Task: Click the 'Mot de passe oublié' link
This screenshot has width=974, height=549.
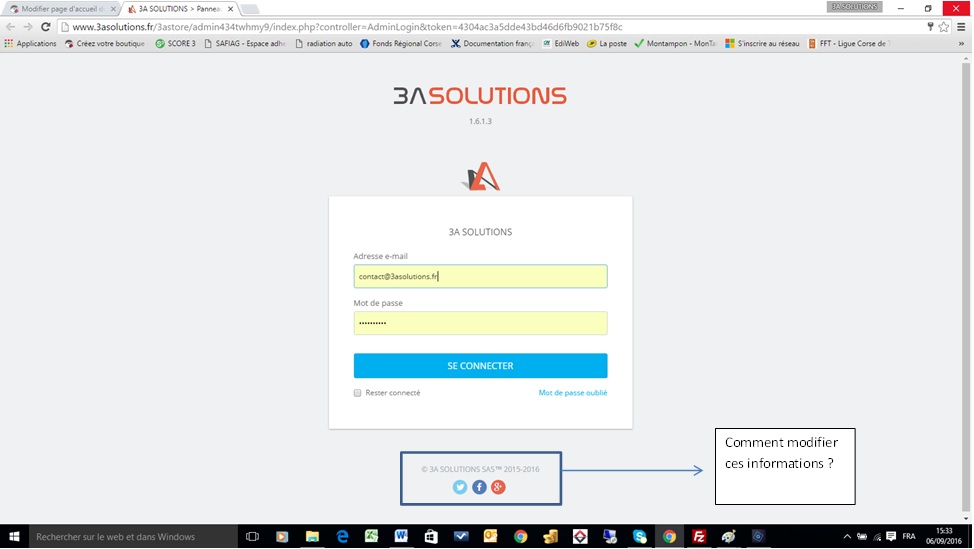Action: coord(573,392)
